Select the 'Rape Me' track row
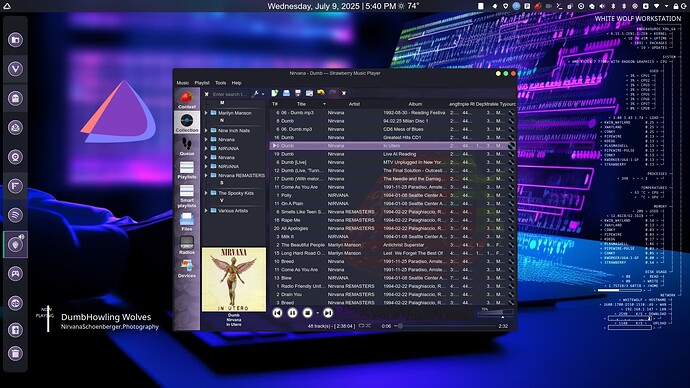 [391, 220]
